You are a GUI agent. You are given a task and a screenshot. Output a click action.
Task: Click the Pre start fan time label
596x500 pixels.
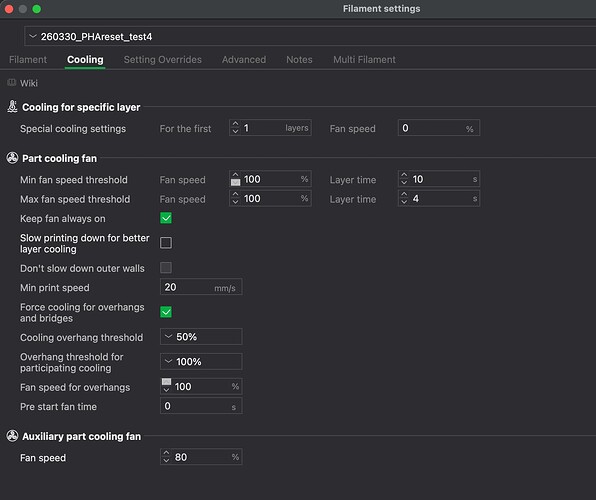tap(59, 406)
